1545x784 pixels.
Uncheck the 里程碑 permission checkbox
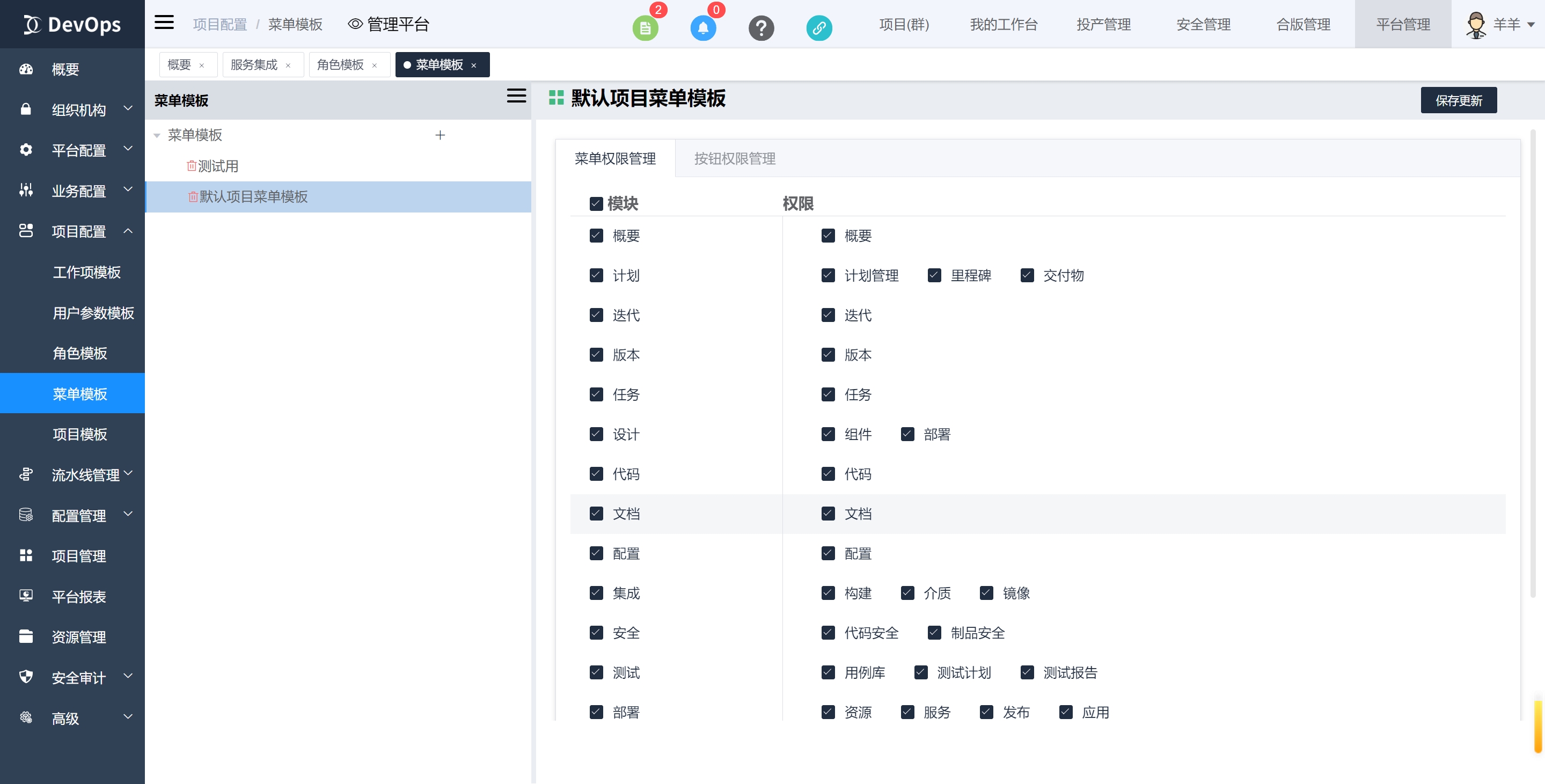(934, 275)
